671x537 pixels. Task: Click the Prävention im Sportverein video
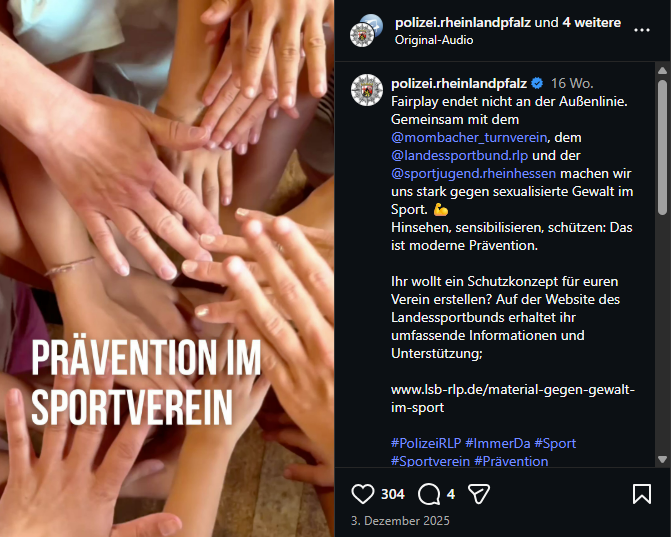(x=167, y=268)
